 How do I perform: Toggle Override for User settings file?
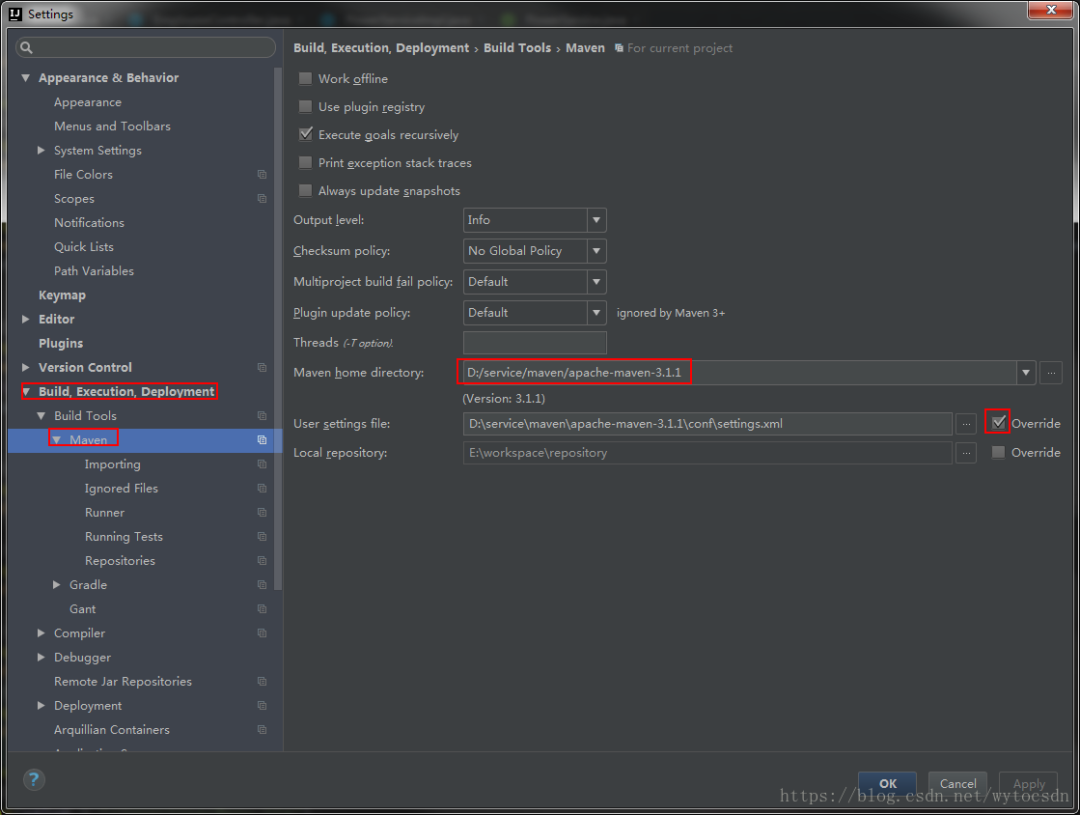(998, 424)
